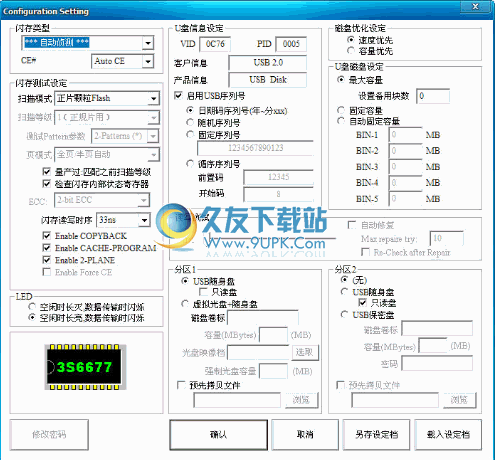Image resolution: width=495 pixels, height=460 pixels.
Task: Choose 速度优先 disk optimization
Action: (351, 40)
